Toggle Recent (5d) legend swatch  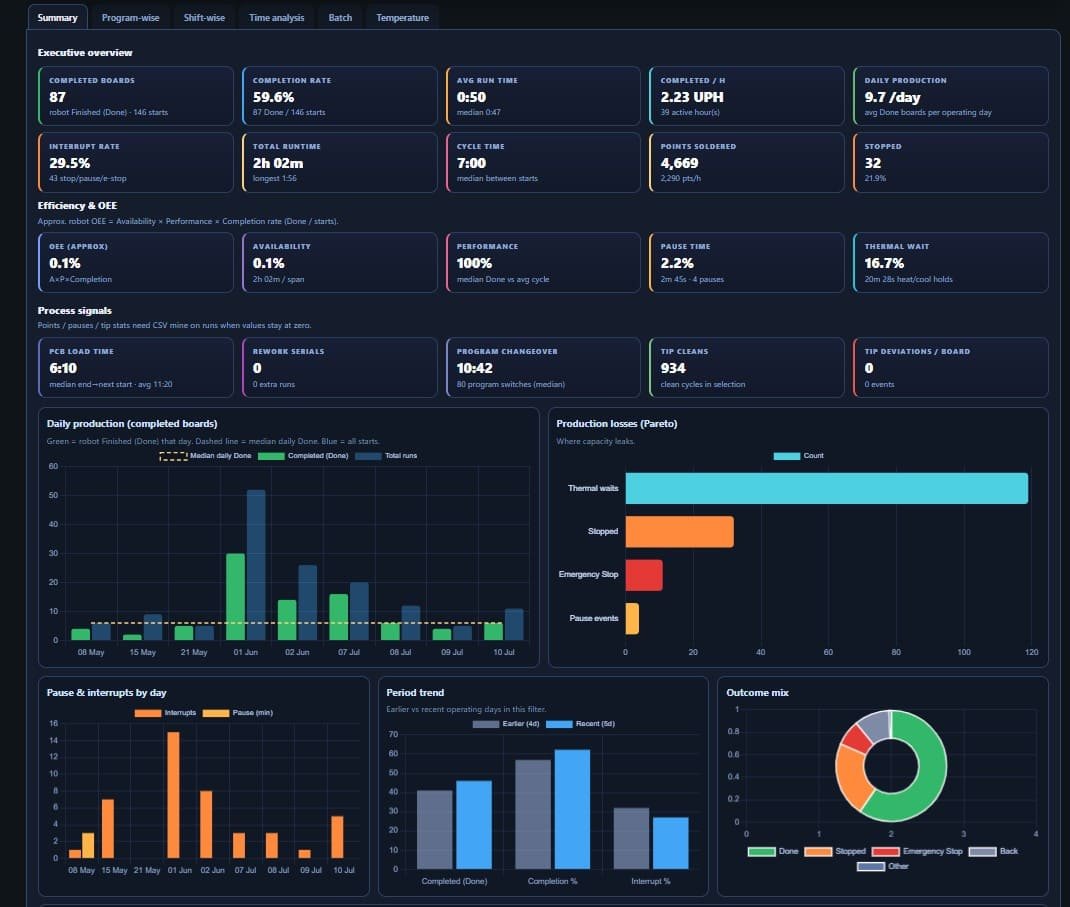coord(559,723)
